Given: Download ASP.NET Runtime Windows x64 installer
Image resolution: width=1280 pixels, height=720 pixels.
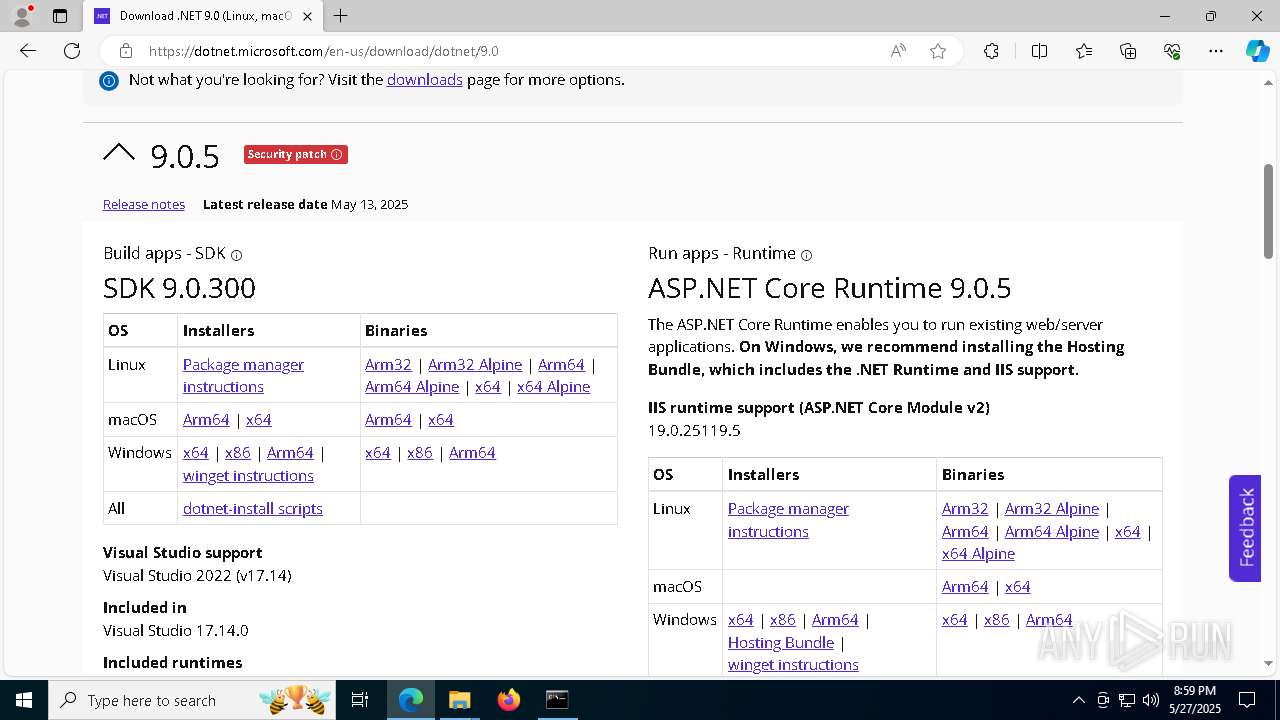Looking at the screenshot, I should (x=741, y=620).
